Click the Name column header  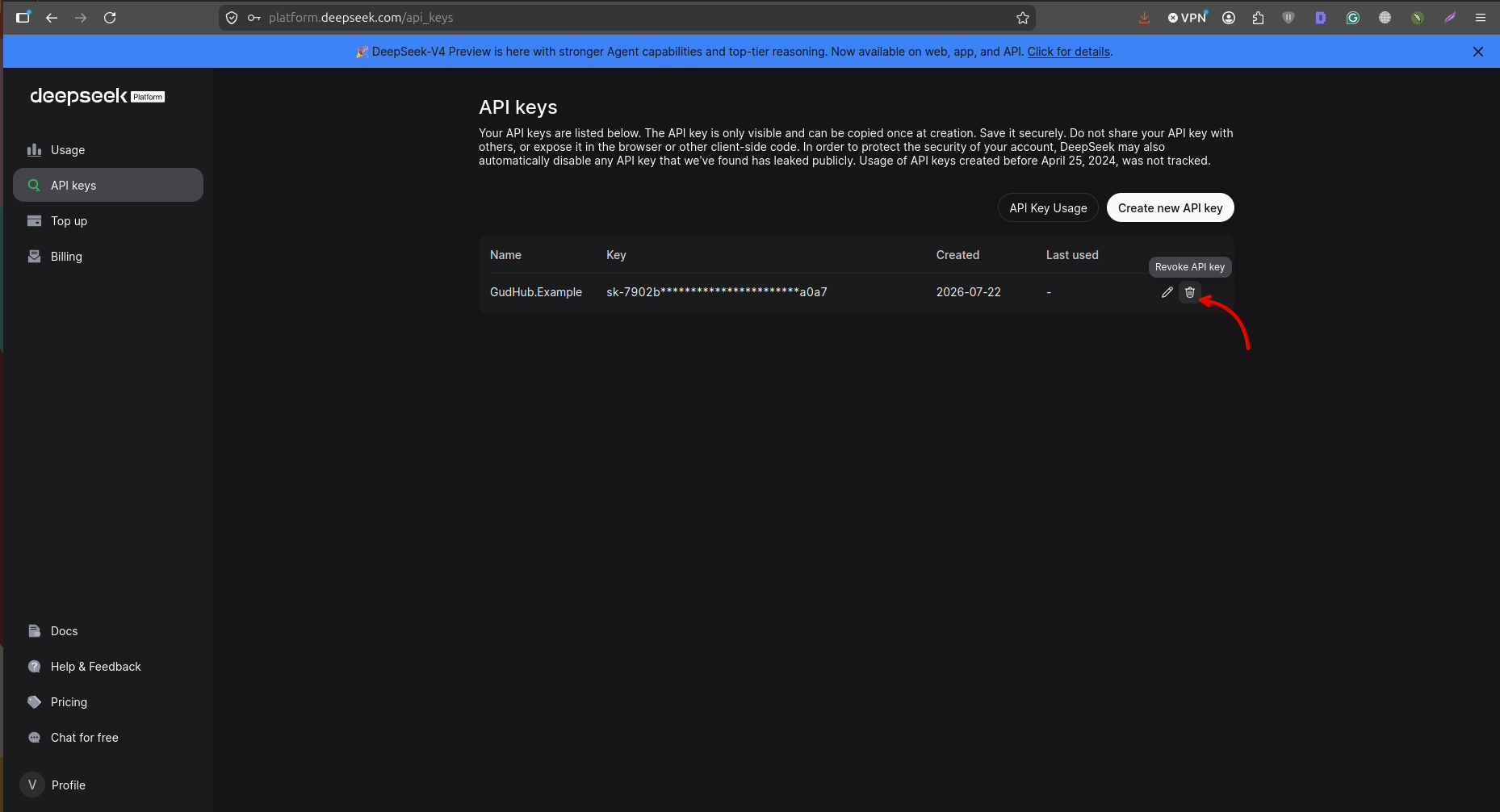tap(505, 255)
